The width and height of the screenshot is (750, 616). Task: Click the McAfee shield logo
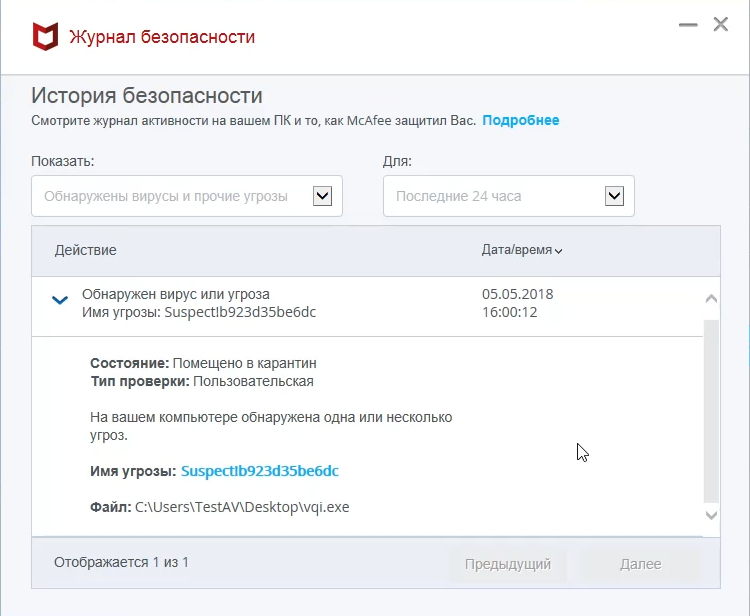click(44, 37)
